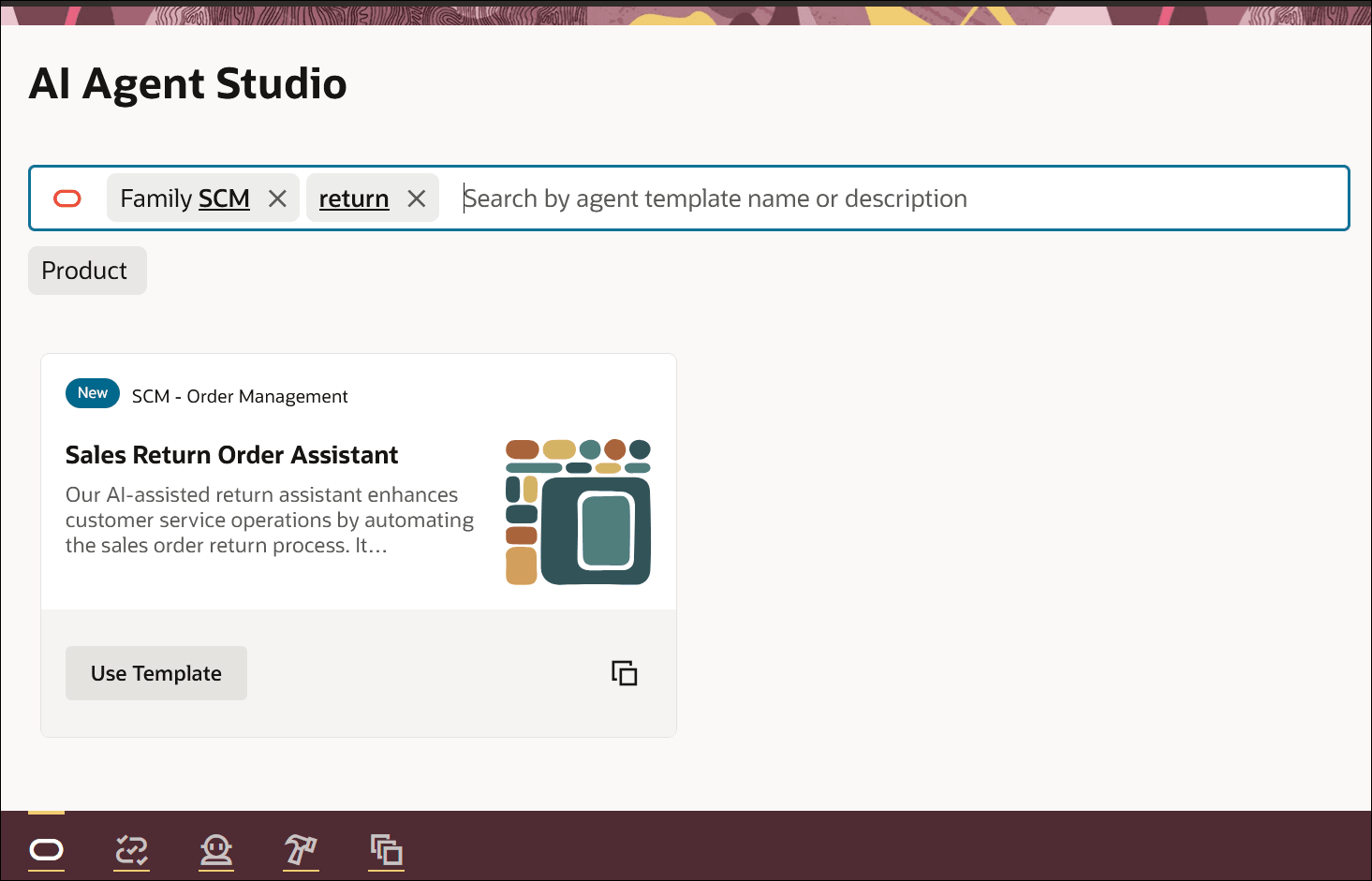Click the New badge on the template card
Viewport: 1372px width, 881px height.
pyautogui.click(x=92, y=393)
